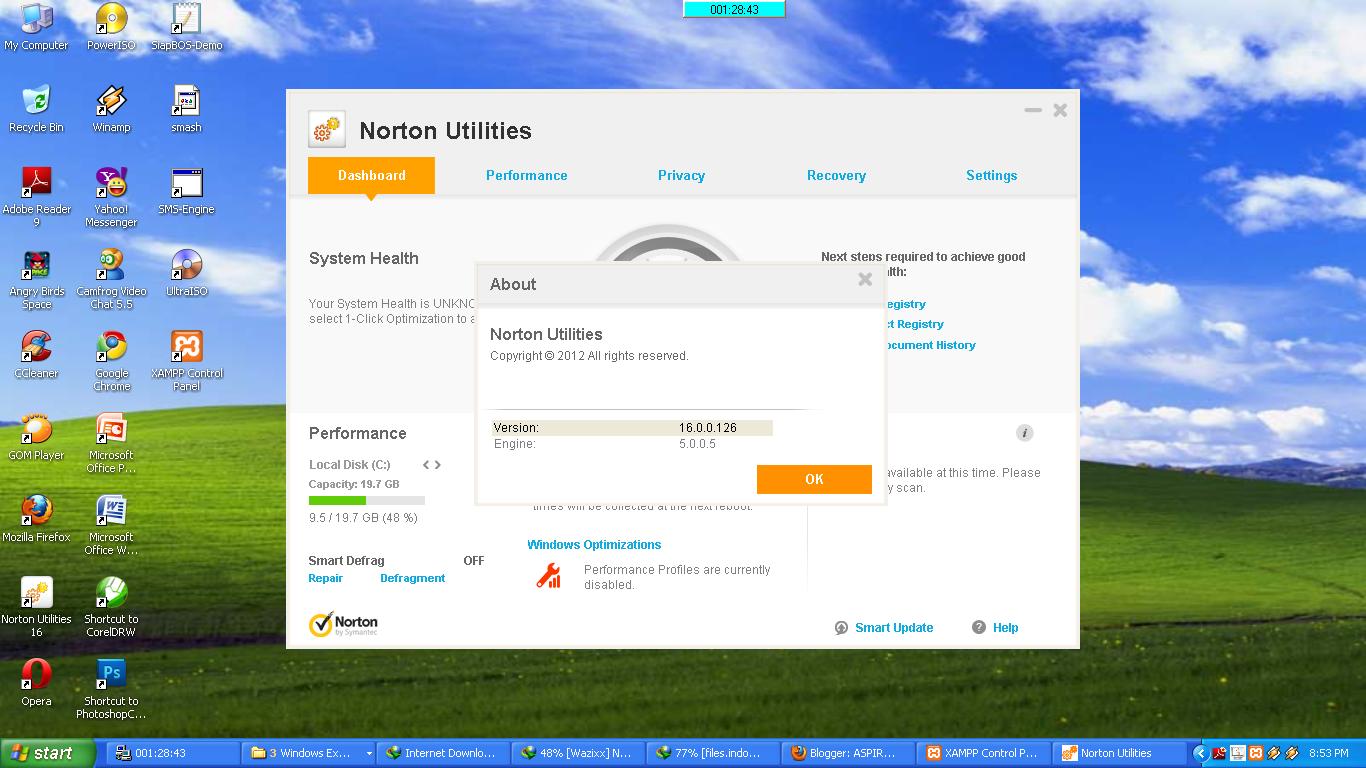Switch to the Dashboard tab

371,175
